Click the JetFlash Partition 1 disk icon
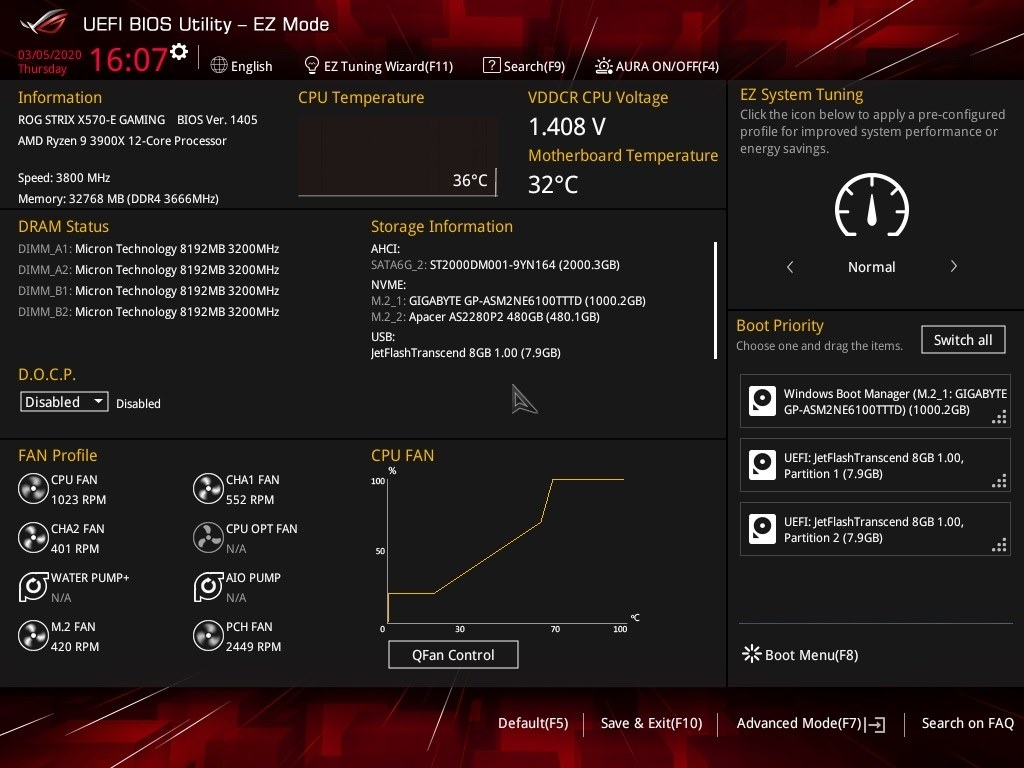Image resolution: width=1024 pixels, height=768 pixels. click(x=762, y=465)
